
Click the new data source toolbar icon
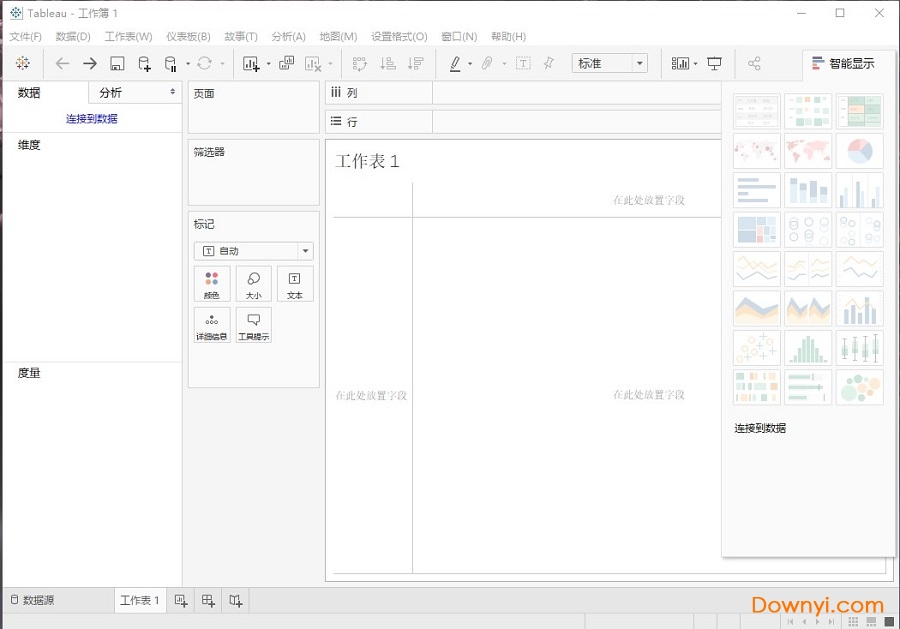[143, 63]
